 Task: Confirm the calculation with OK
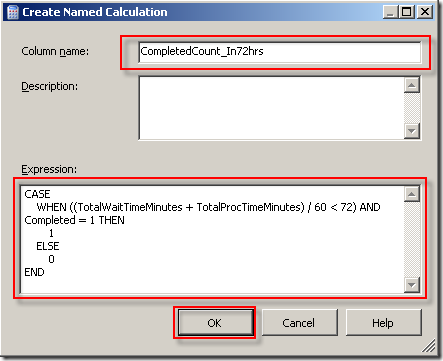(x=215, y=323)
